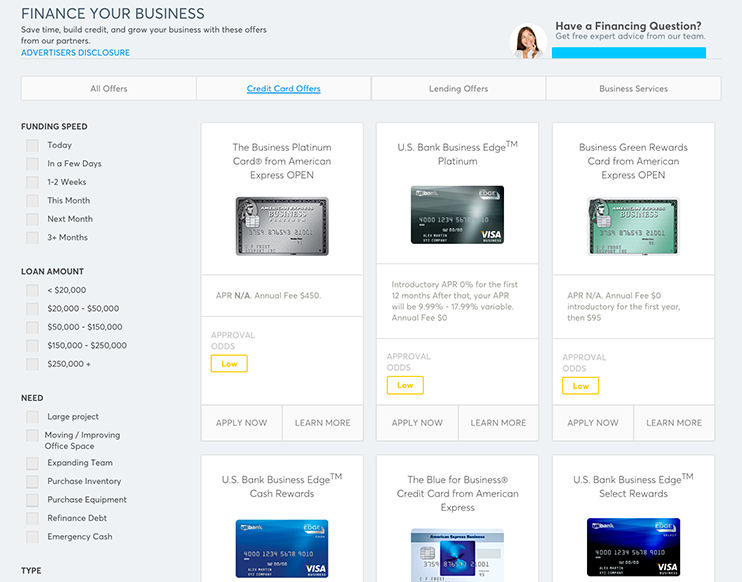Click Low approval odds badge on Green Rewards Card

coord(581,386)
